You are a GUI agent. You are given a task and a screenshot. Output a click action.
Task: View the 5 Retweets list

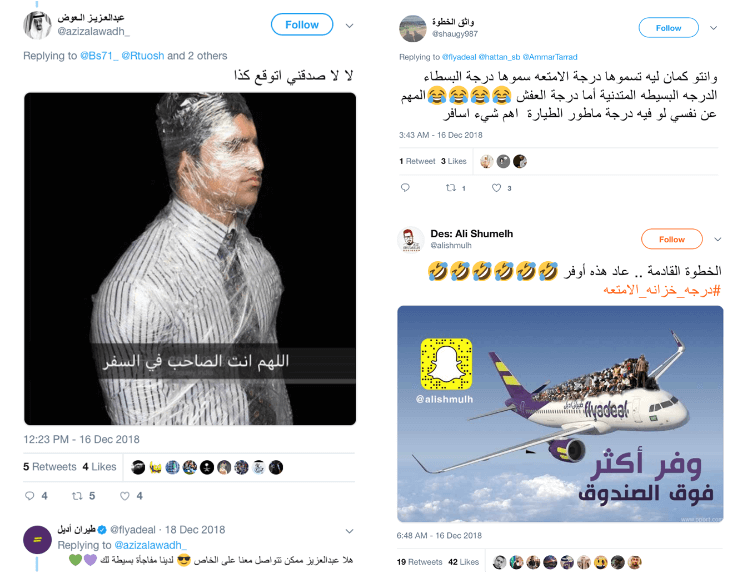tap(50, 467)
